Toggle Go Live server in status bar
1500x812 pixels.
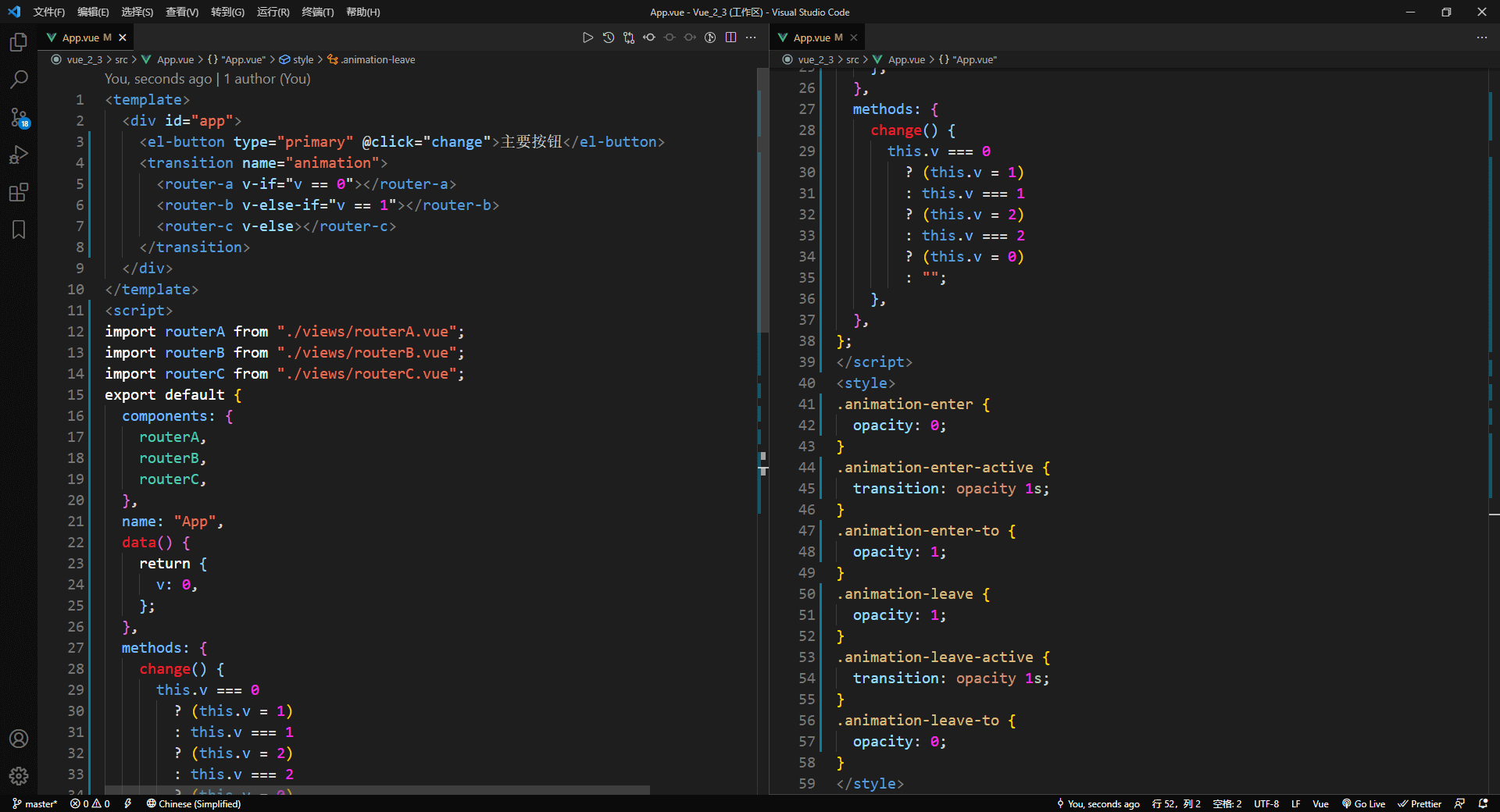1363,803
